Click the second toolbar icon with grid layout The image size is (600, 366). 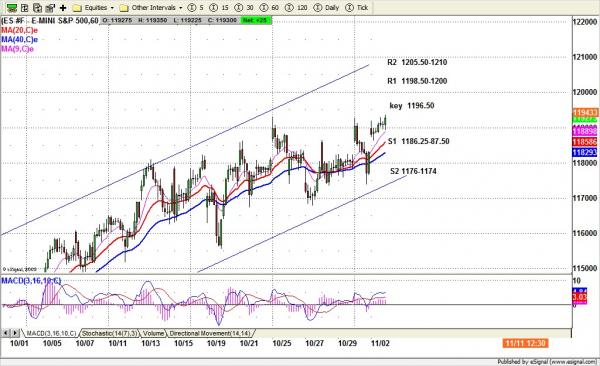(24, 7)
